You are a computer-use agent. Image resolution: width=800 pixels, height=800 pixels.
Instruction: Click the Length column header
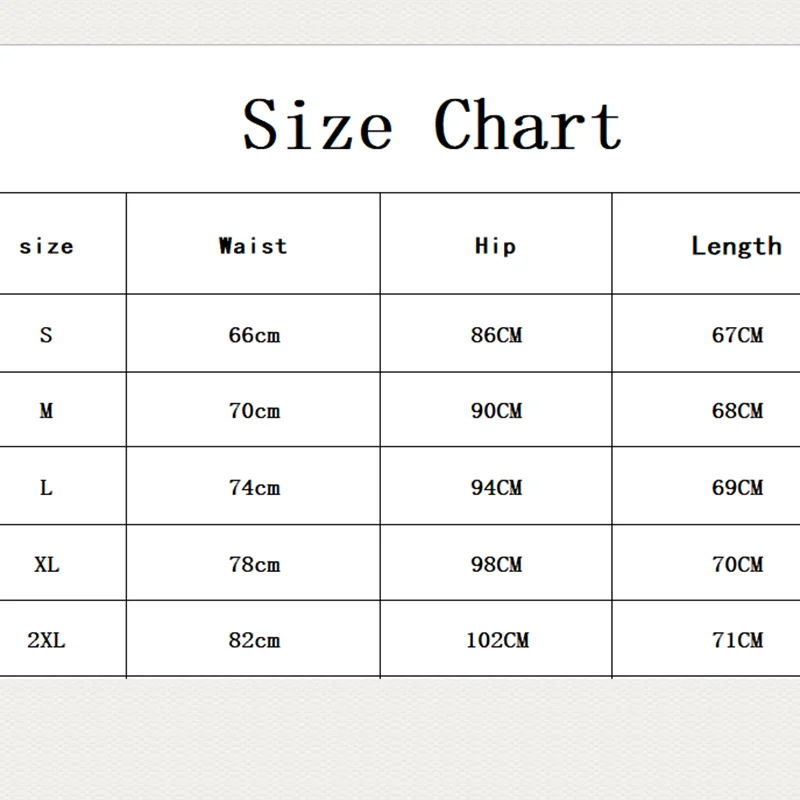[736, 246]
